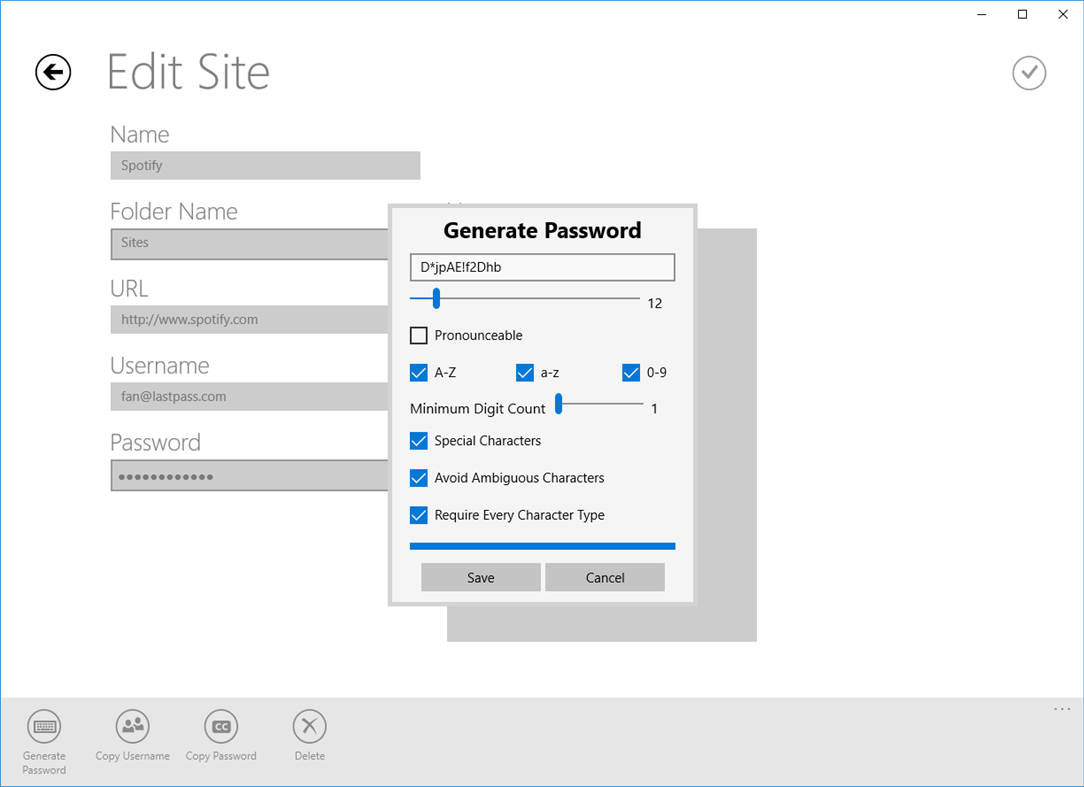Adjust the password length slider

[435, 299]
